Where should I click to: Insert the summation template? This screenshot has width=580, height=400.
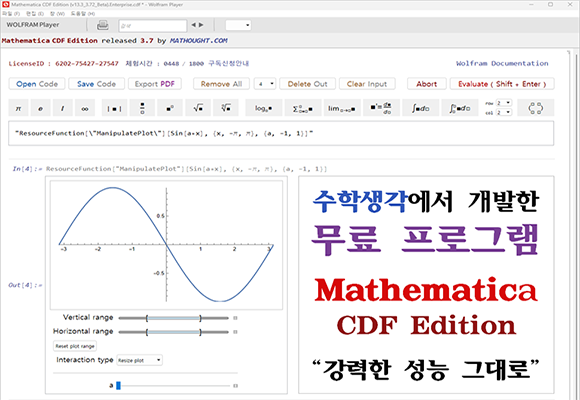pyautogui.click(x=303, y=108)
